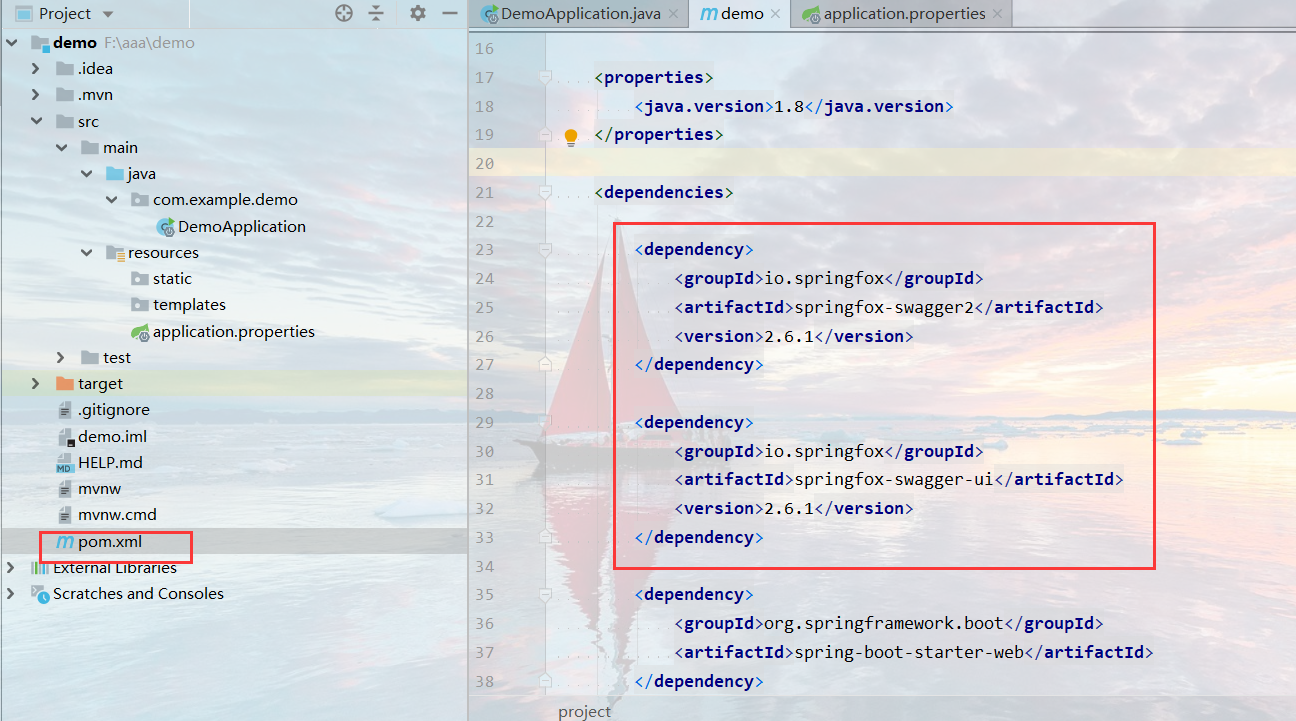Click the yellow intention bulb near line 19
Viewport: 1296px width, 721px height.
pos(570,135)
